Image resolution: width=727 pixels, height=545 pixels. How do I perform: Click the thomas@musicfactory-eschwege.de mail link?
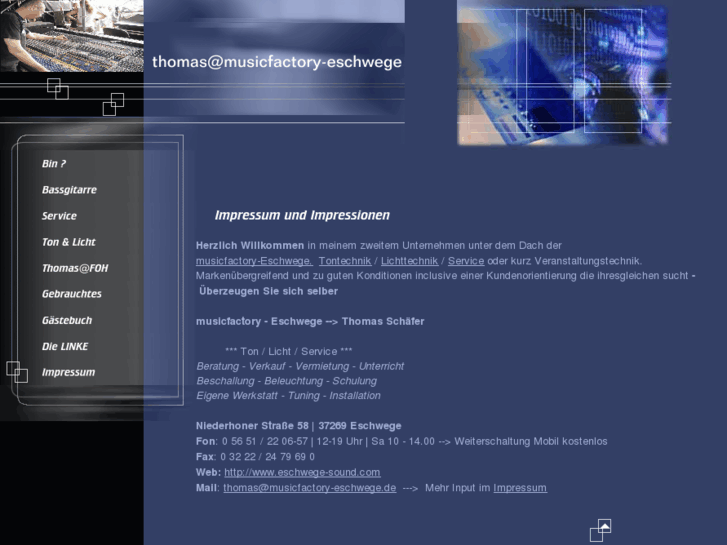pos(310,488)
